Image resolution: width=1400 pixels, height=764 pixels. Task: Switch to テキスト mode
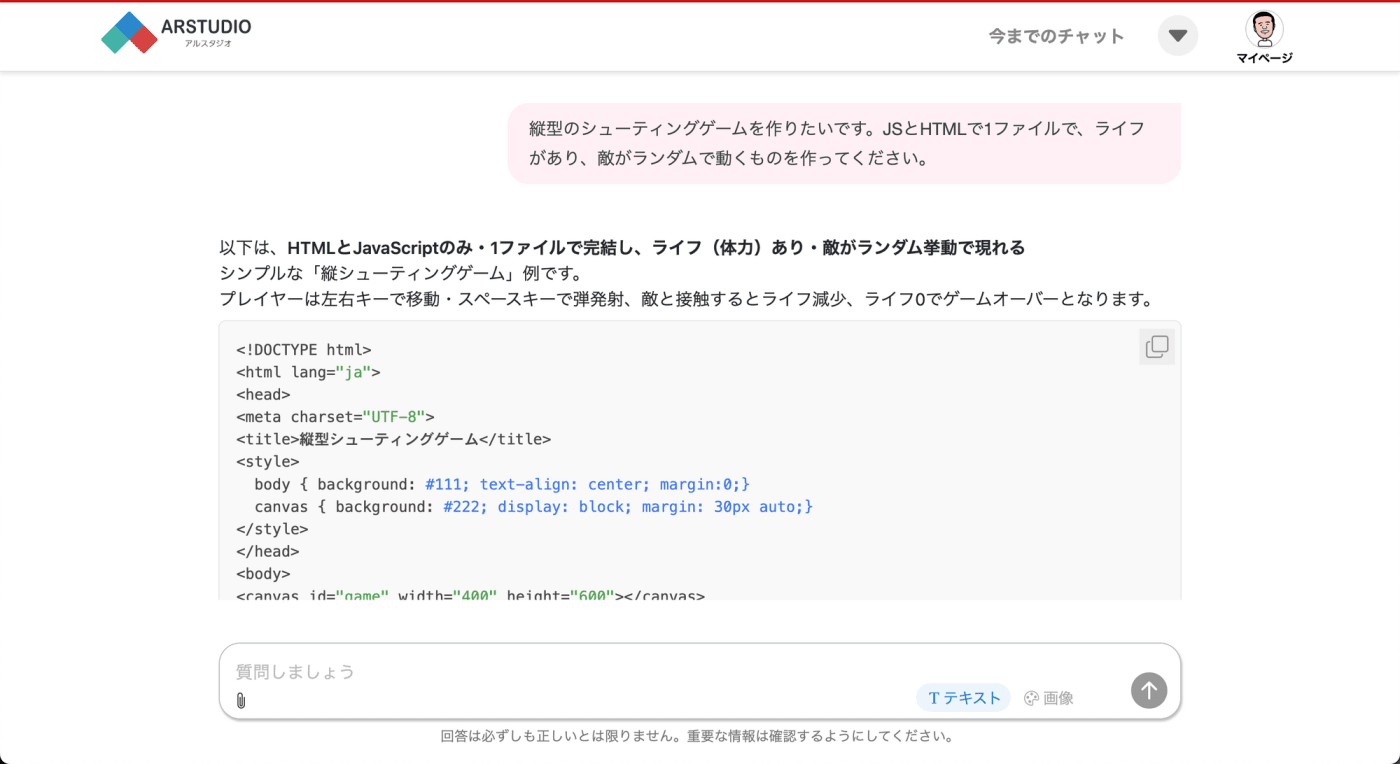pos(963,698)
